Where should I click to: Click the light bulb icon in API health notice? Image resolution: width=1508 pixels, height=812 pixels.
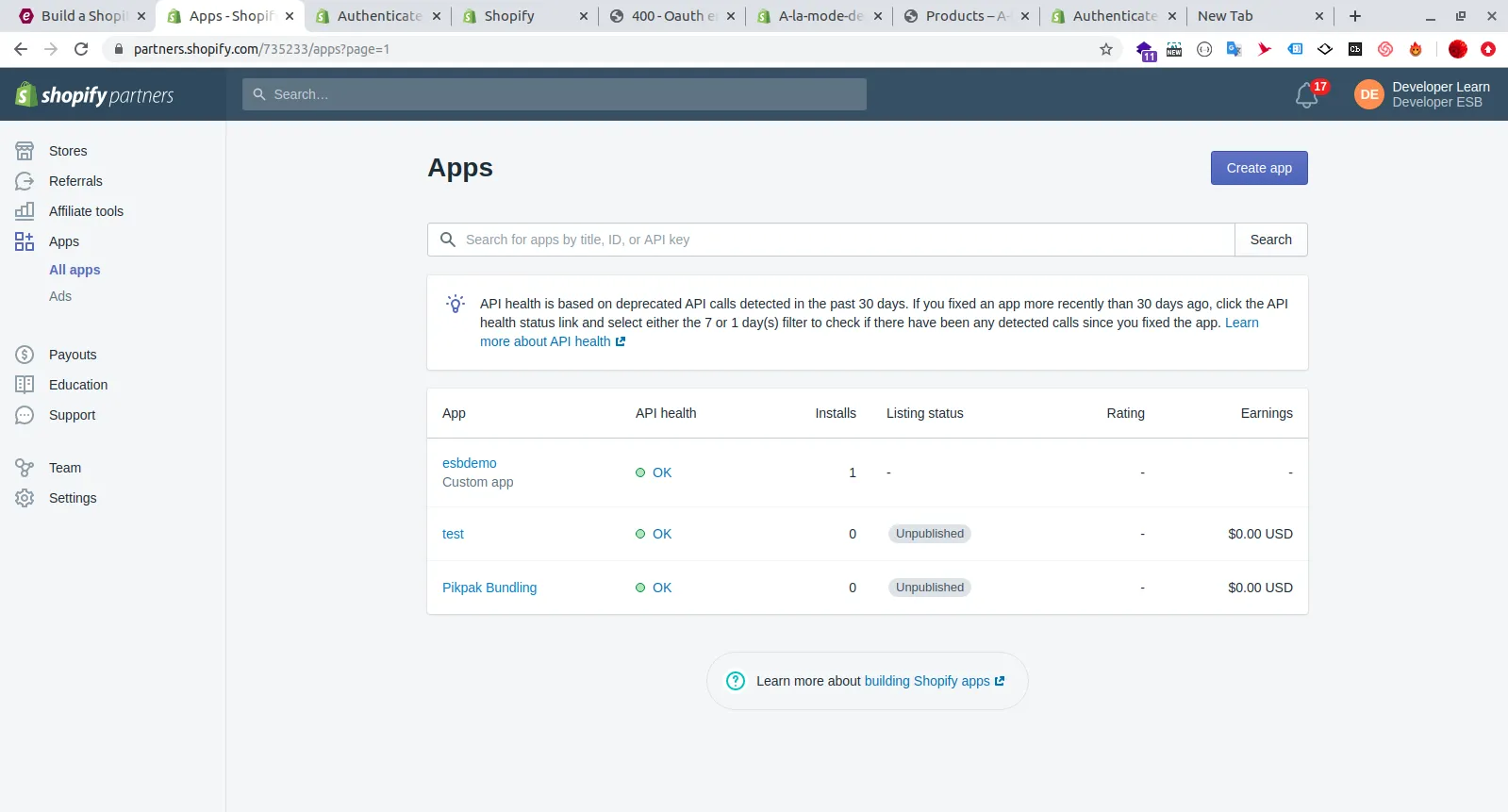456,304
